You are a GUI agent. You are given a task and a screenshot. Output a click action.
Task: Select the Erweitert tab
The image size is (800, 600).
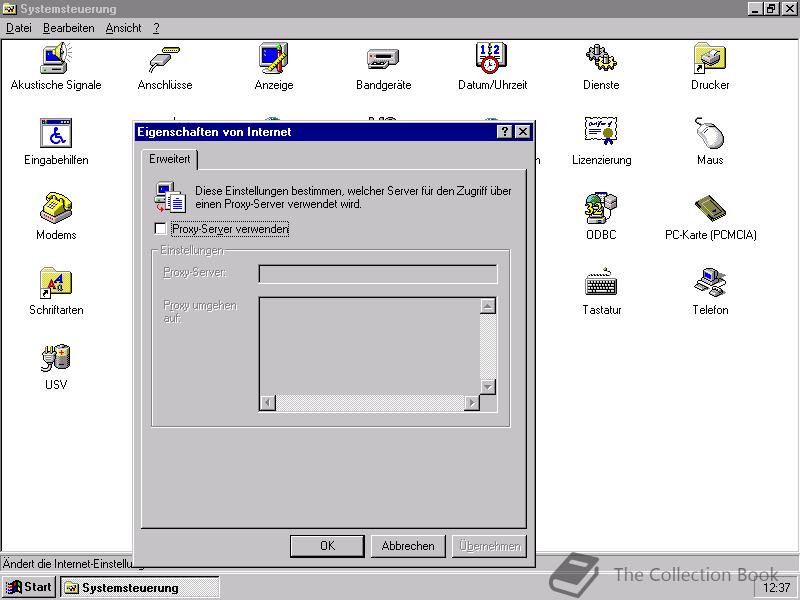[x=169, y=159]
